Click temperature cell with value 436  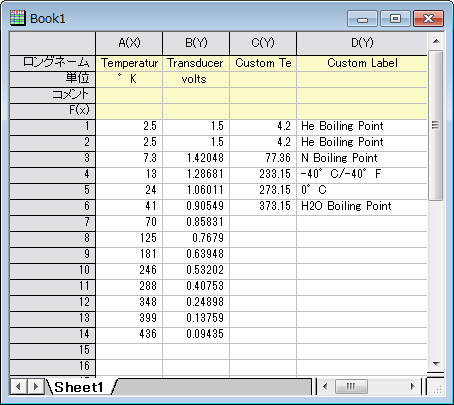click(x=129, y=335)
